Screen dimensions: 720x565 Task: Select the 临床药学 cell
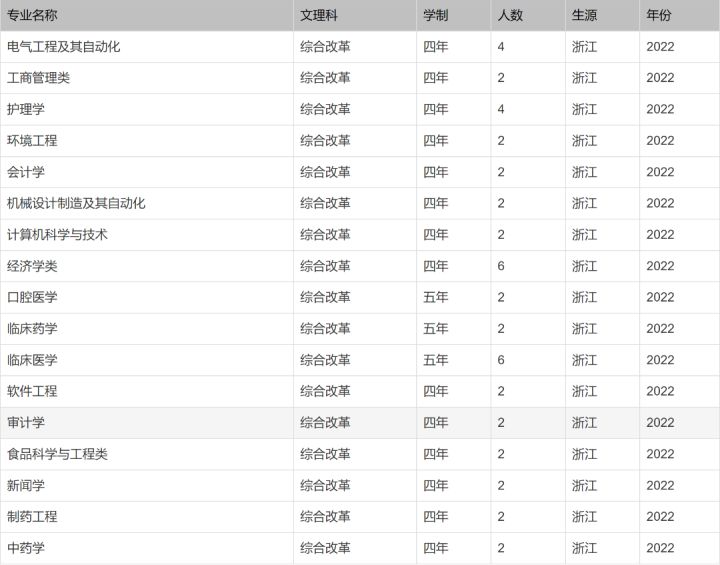point(32,329)
